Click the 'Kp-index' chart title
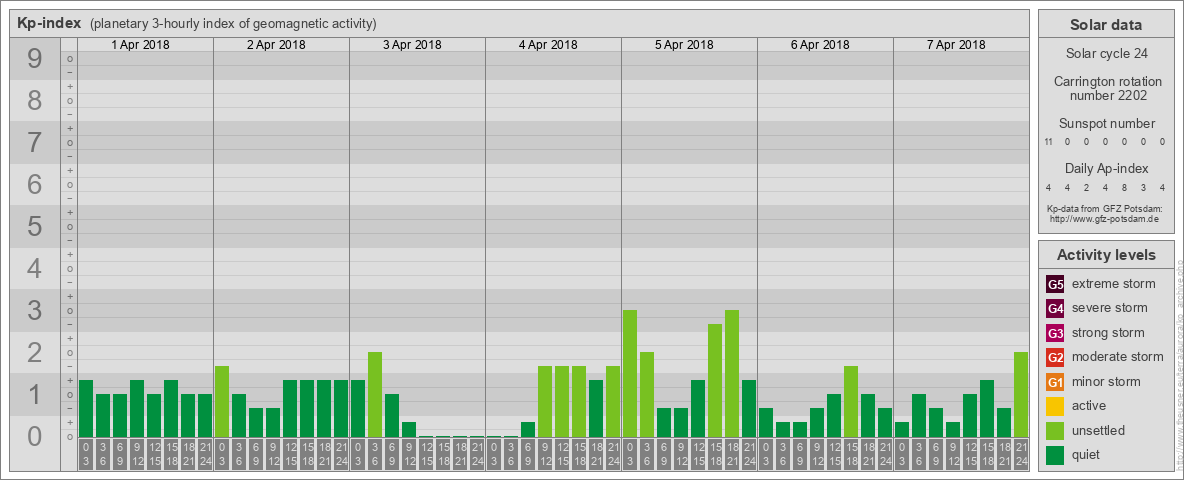 coord(49,23)
